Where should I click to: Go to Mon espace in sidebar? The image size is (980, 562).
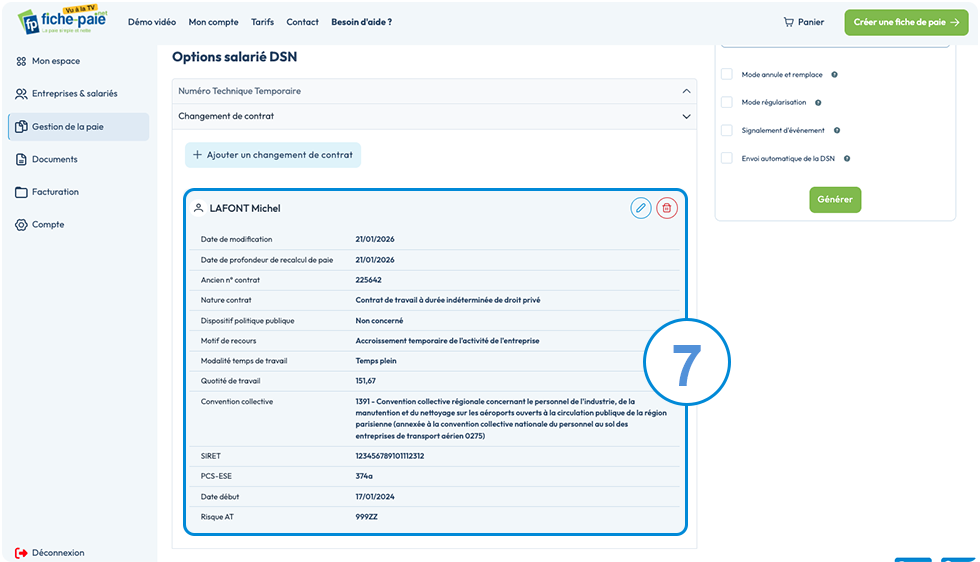56,61
